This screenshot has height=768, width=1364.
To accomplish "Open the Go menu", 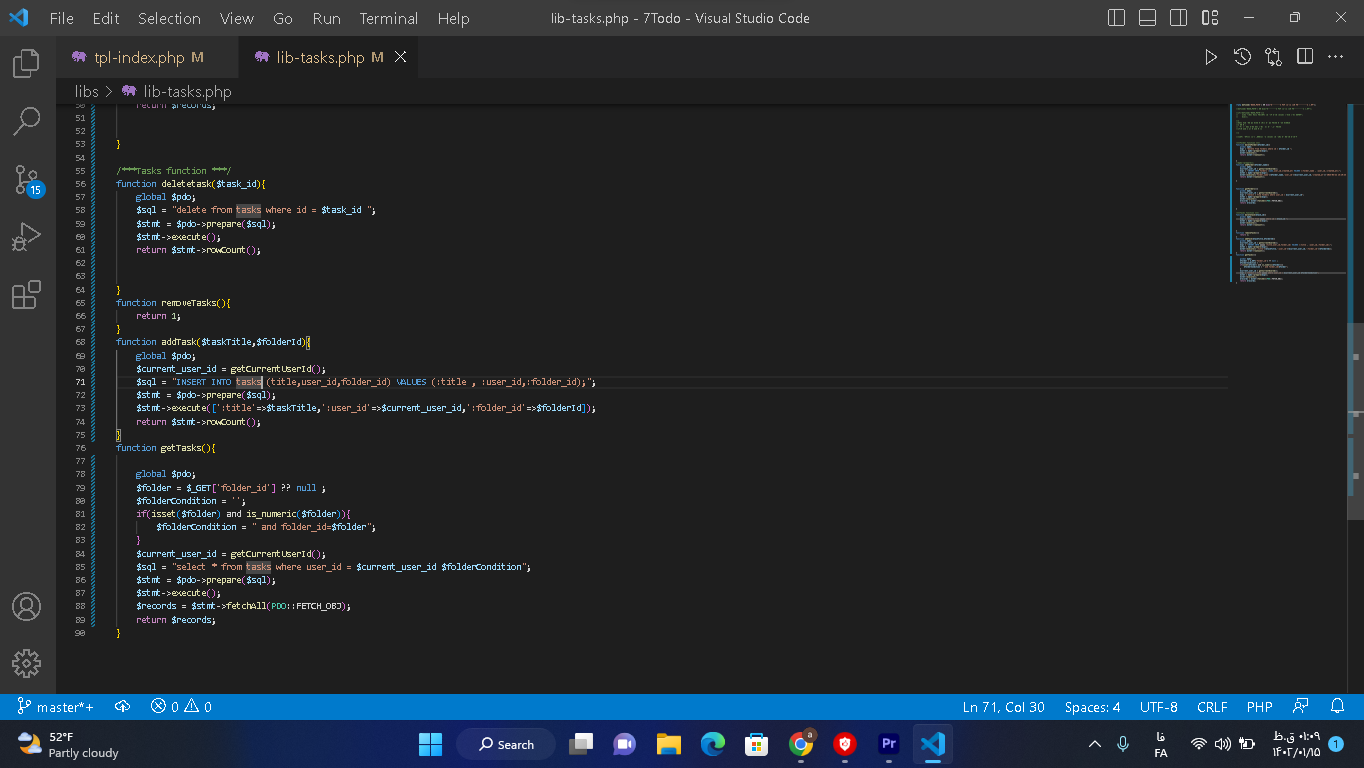I will click(283, 18).
